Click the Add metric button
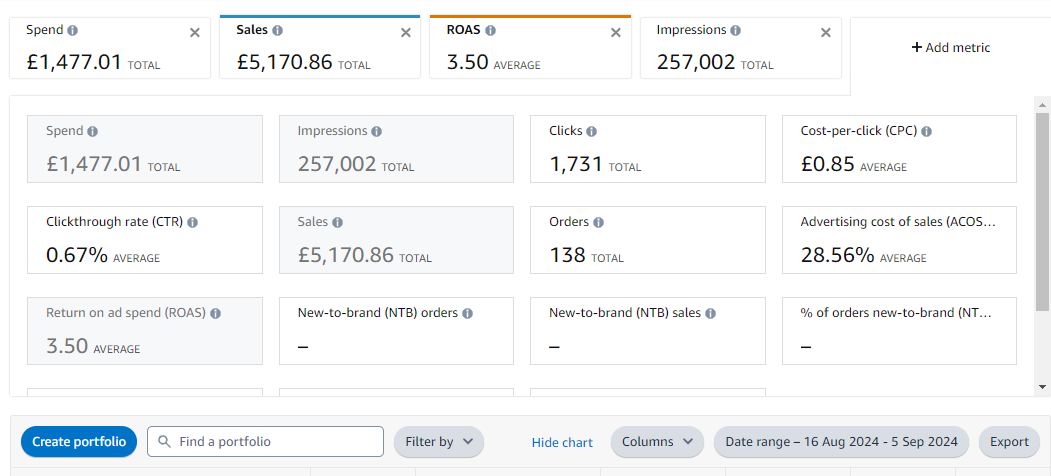This screenshot has width=1051, height=476. (950, 48)
